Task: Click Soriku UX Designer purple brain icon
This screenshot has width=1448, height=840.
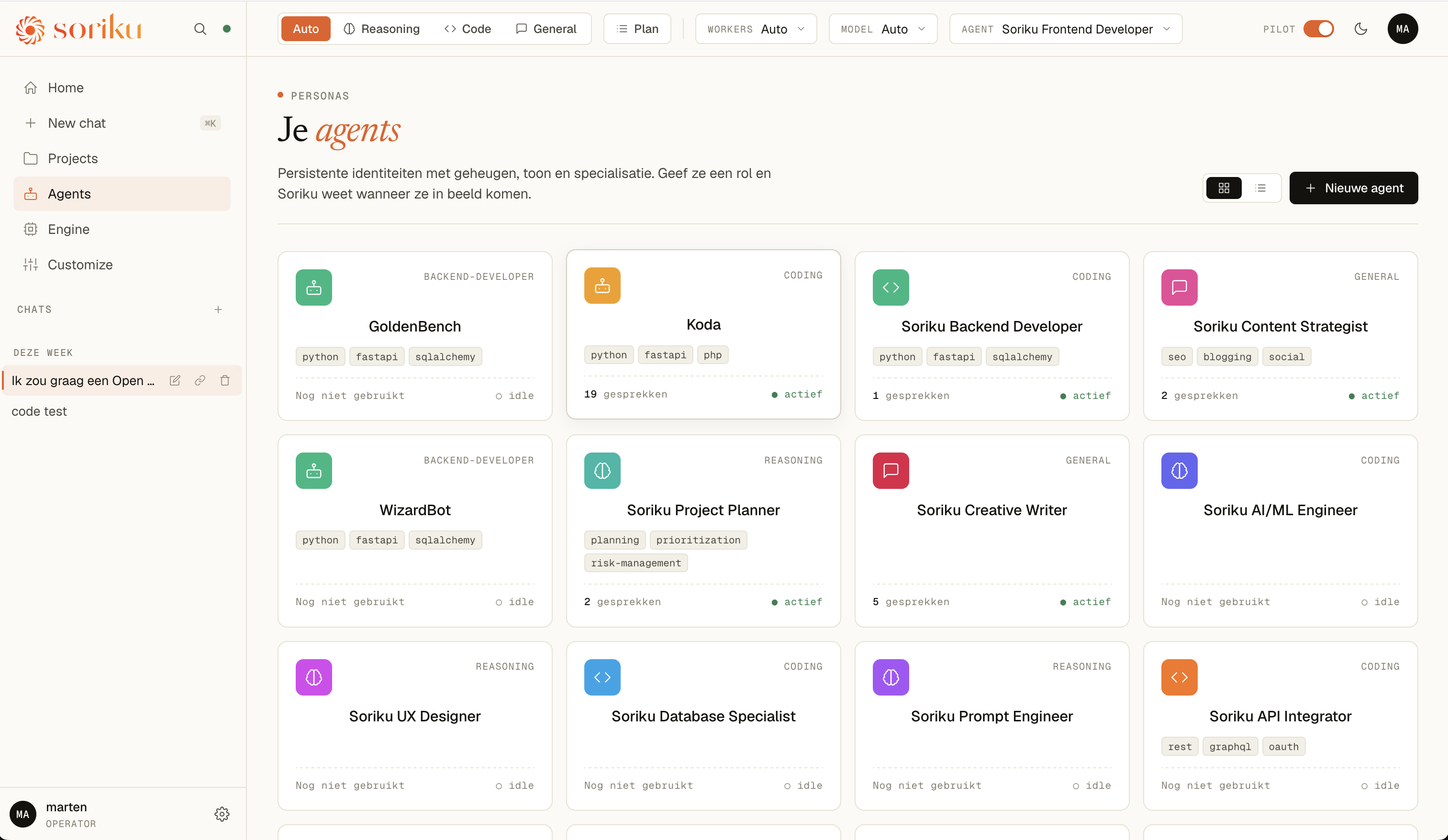Action: coord(314,677)
